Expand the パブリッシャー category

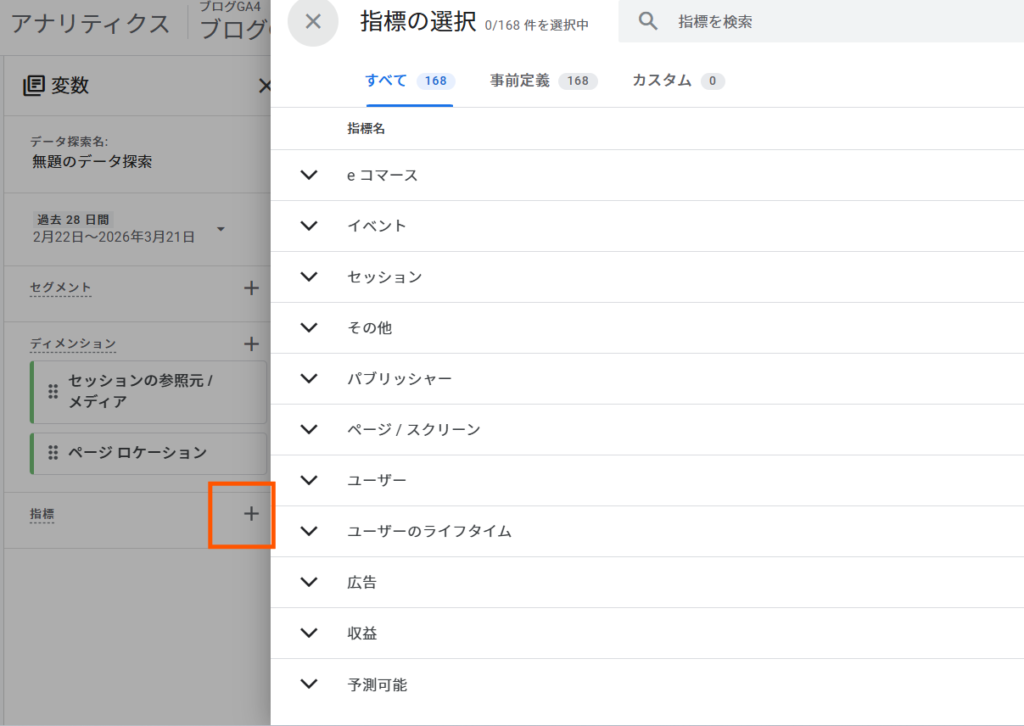(309, 379)
